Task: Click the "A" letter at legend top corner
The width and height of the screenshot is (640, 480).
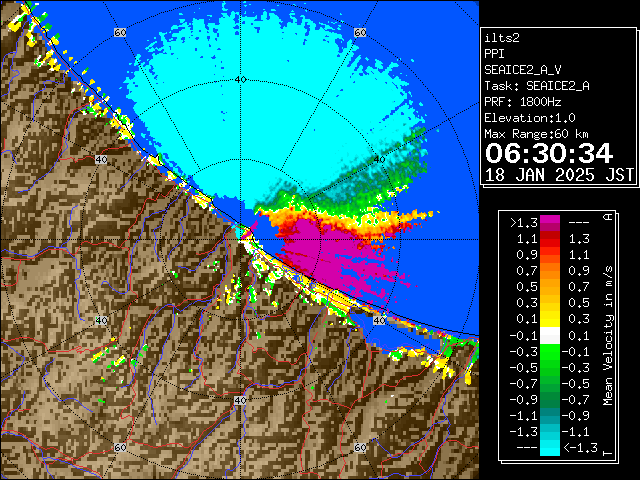Action: point(608,217)
